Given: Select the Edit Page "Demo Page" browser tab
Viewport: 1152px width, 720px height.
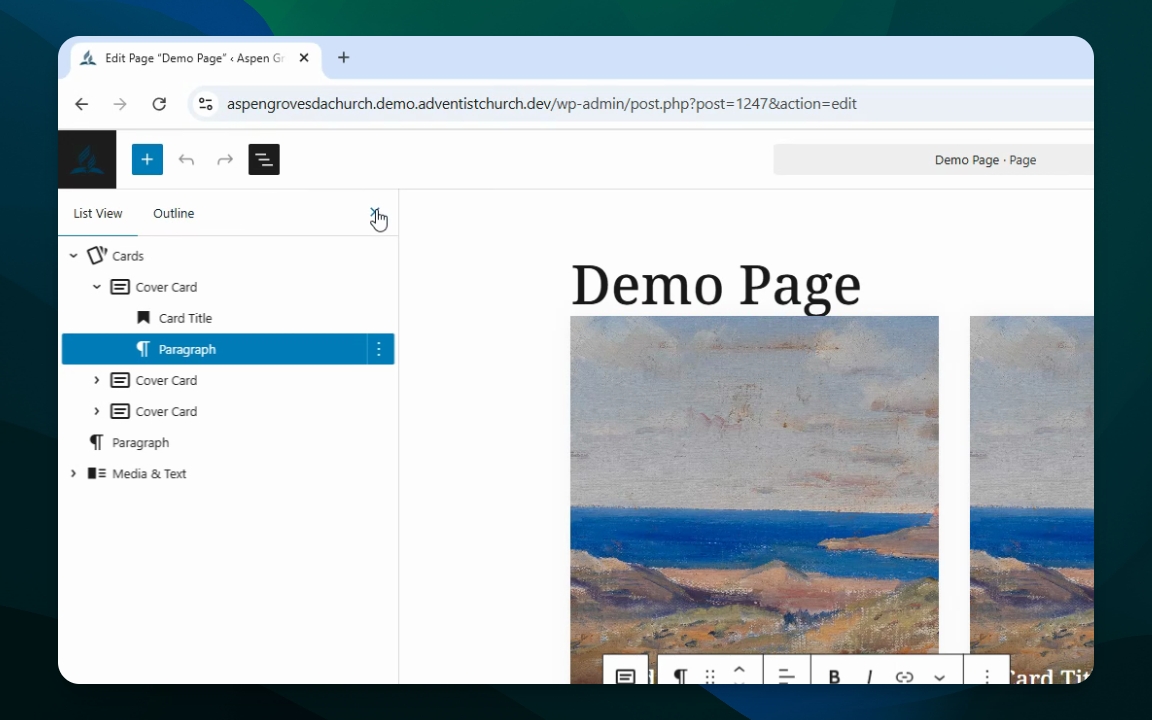Looking at the screenshot, I should (196, 58).
